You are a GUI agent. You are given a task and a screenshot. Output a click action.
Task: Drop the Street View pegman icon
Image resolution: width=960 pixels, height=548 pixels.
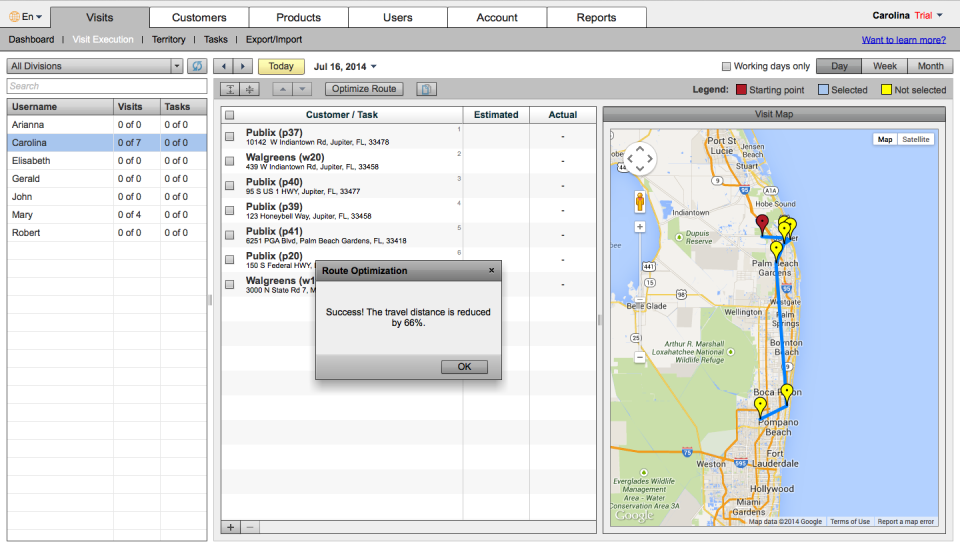tap(640, 202)
